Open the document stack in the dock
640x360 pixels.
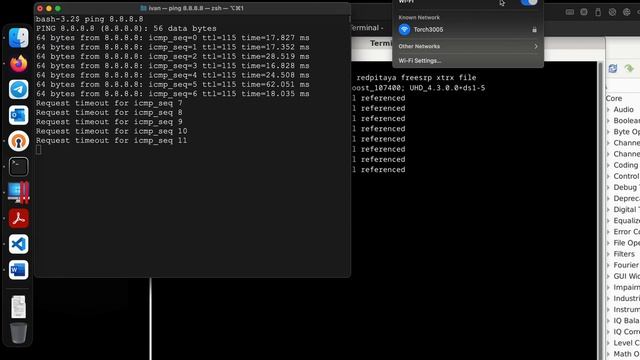18,307
